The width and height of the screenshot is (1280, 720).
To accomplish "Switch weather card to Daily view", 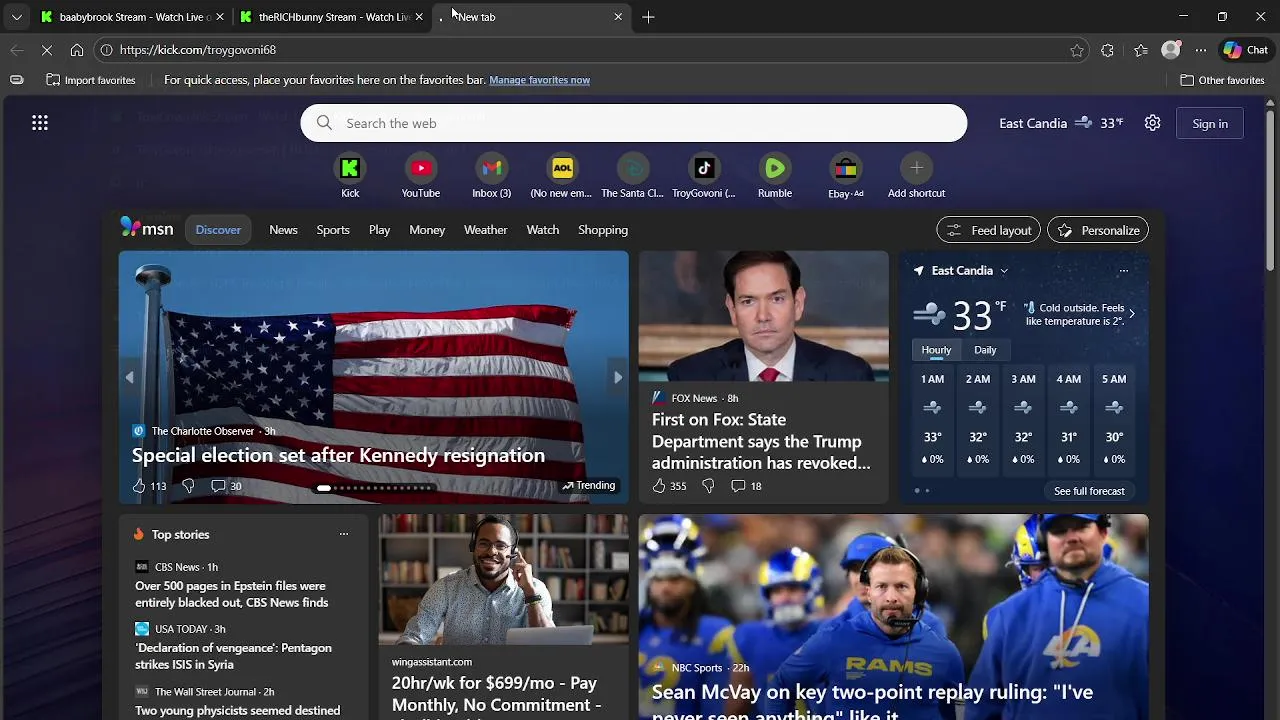I will click(x=985, y=350).
